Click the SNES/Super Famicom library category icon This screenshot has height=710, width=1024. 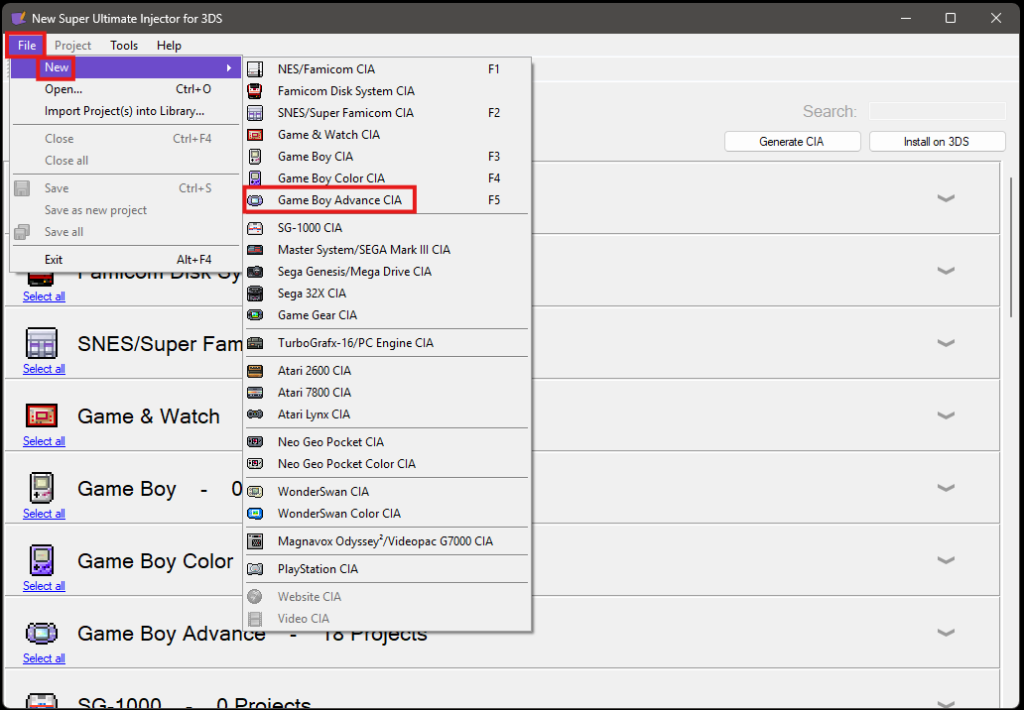[42, 343]
